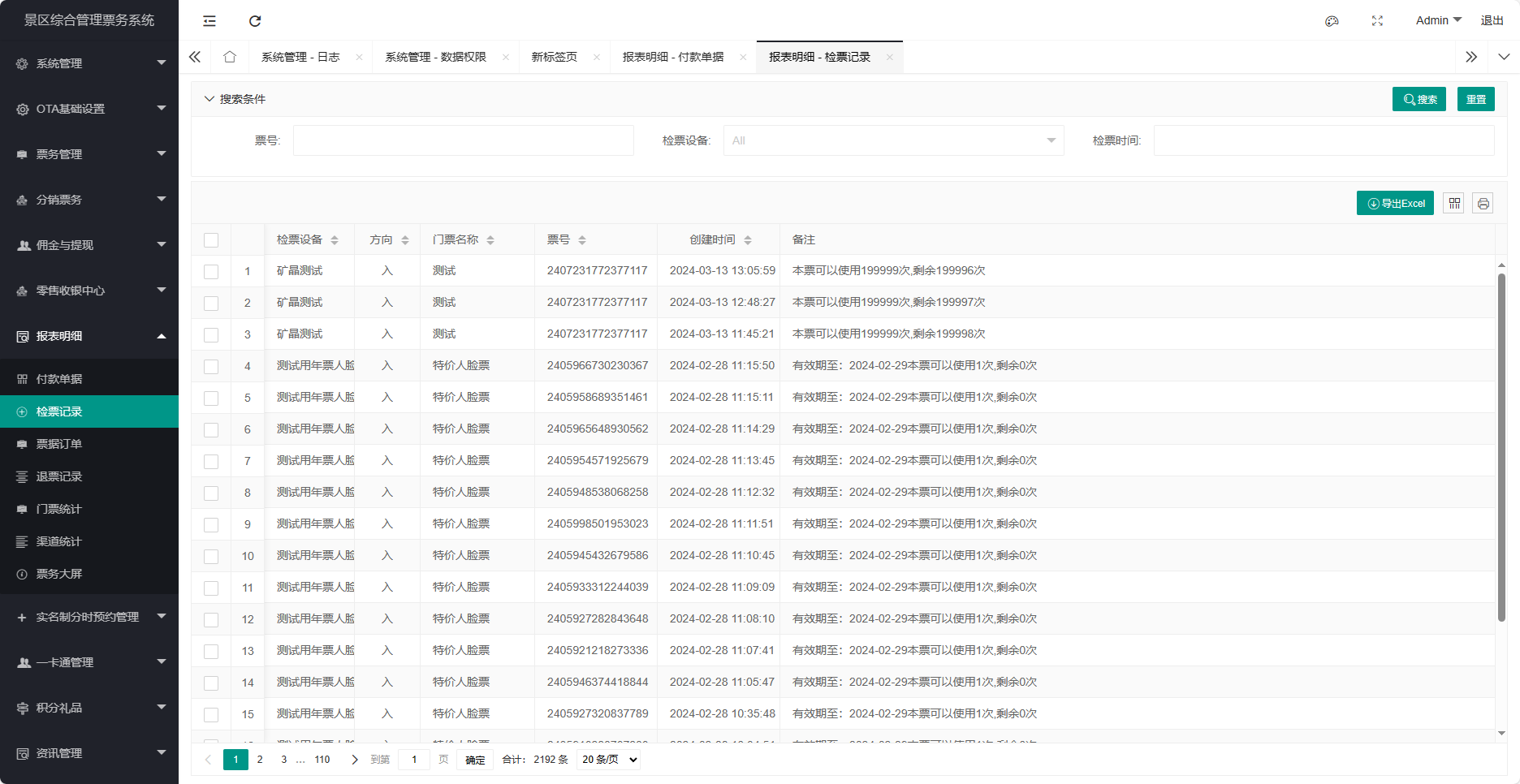Switch to the 系统管理 - 日志 tab
The image size is (1520, 784).
[x=300, y=57]
